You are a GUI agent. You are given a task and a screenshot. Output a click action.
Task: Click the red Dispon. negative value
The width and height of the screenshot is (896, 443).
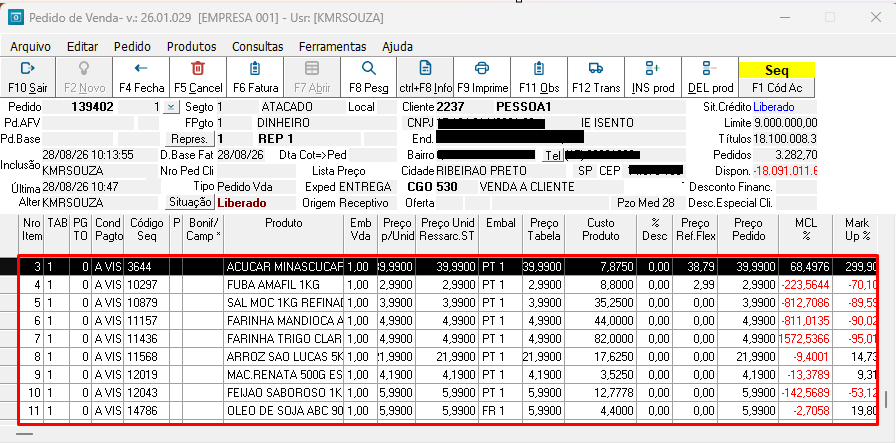(785, 171)
